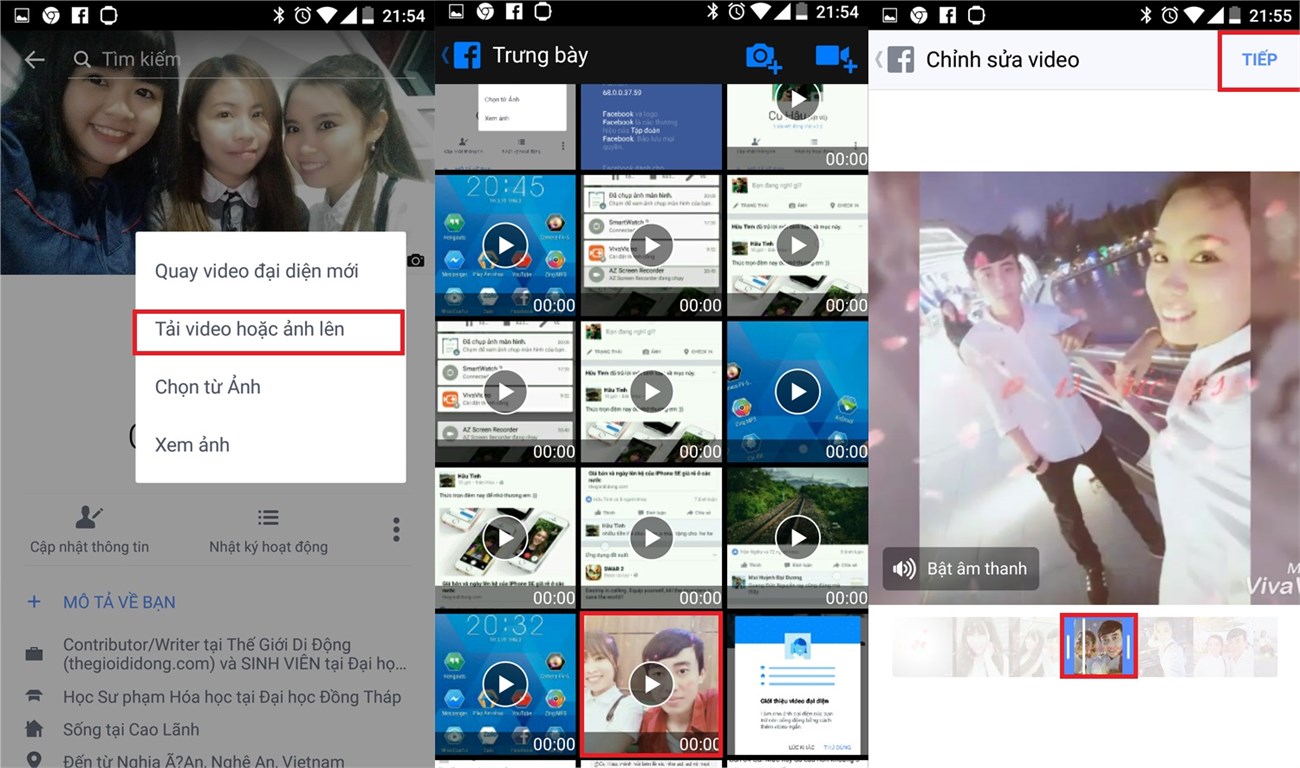The width and height of the screenshot is (1300, 768).
Task: Click the graduation cap icon beside Học Sư phạm
Action: 33,697
